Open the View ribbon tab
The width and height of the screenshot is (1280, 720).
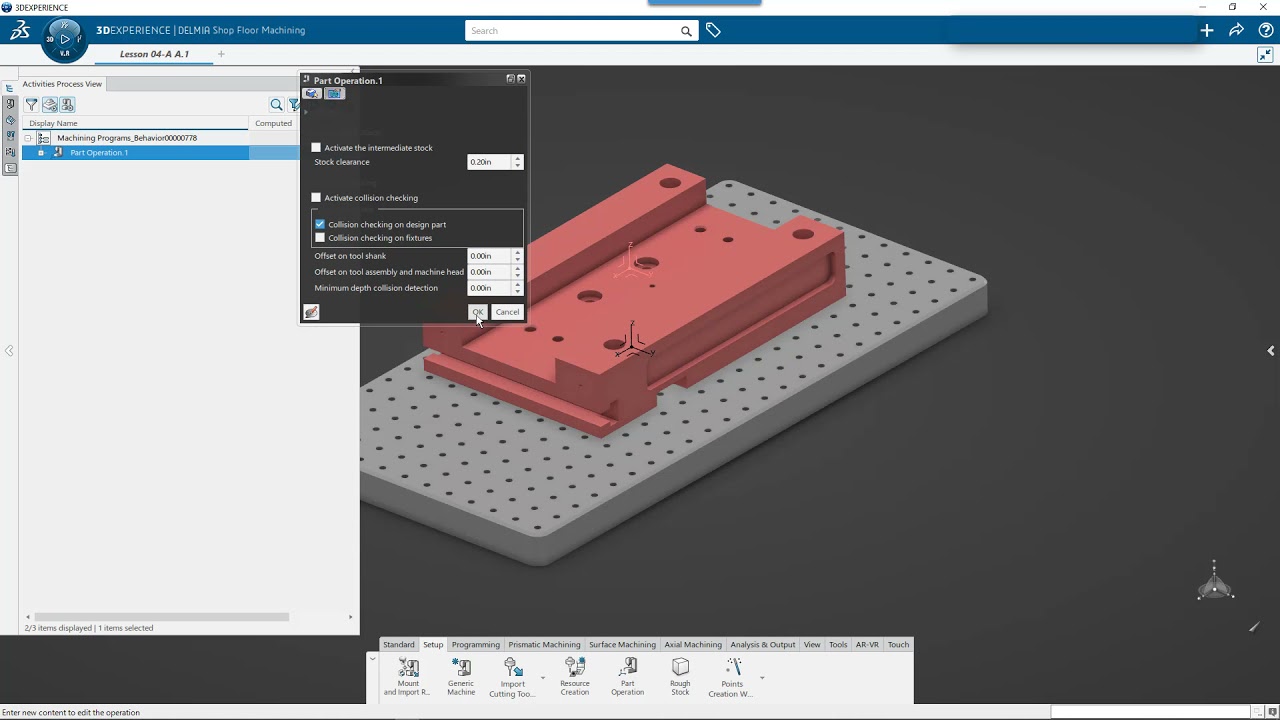click(x=812, y=645)
